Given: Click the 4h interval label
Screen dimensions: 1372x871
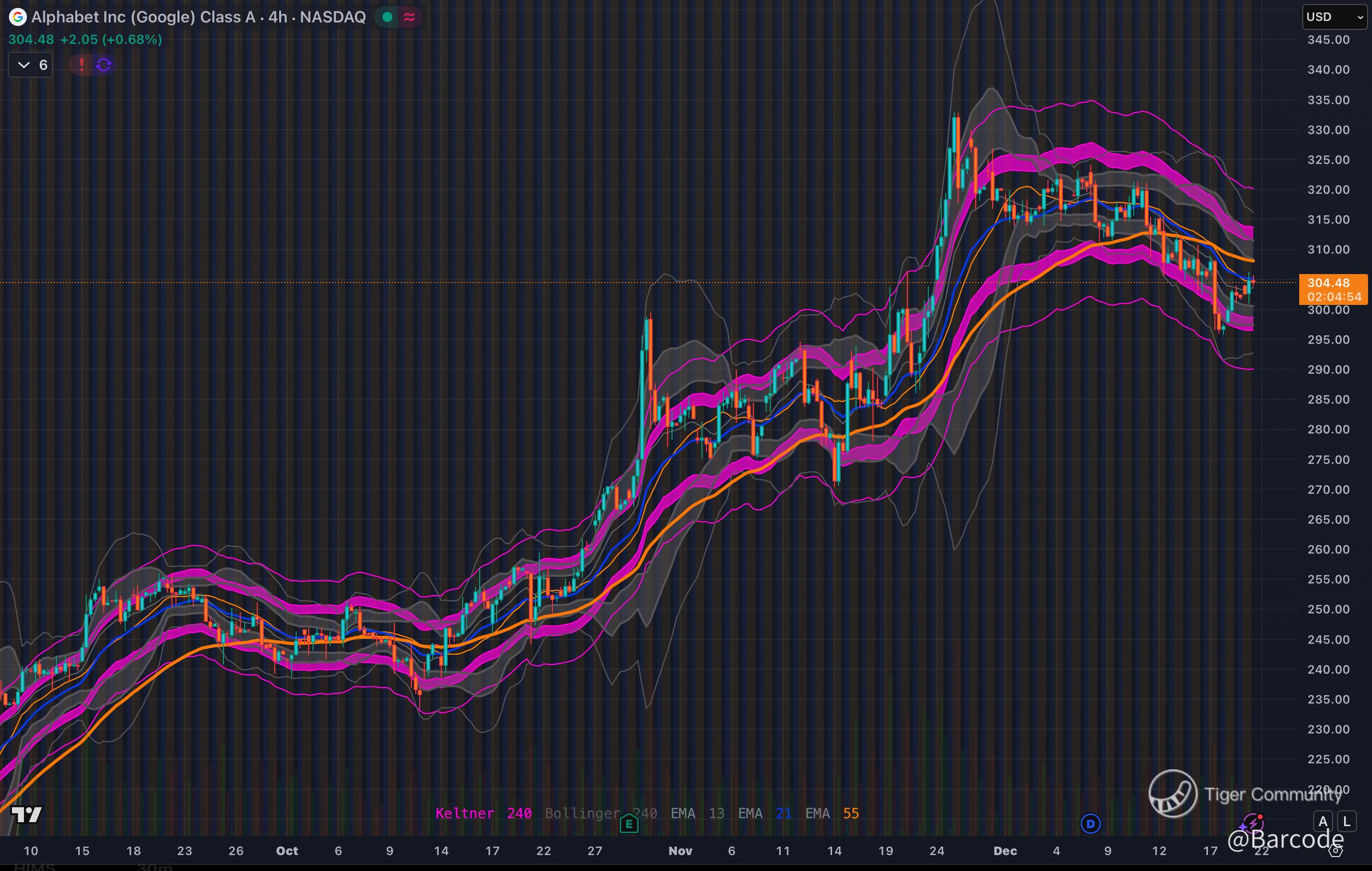Looking at the screenshot, I should tap(278, 17).
